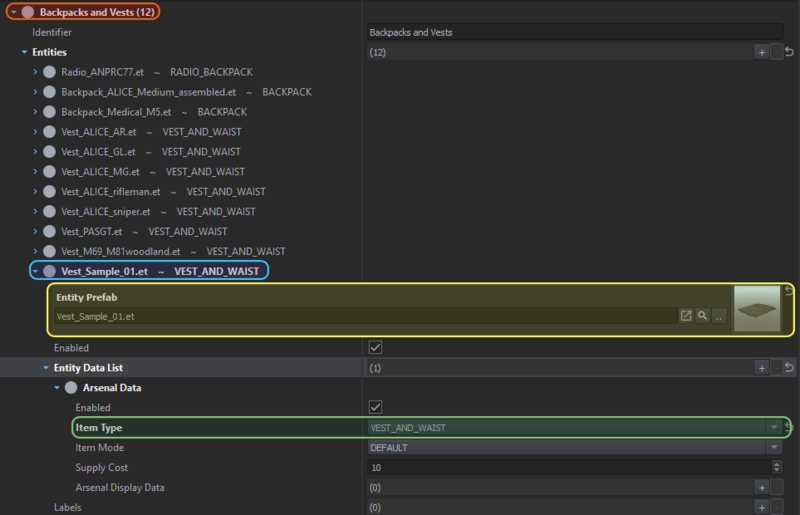Reset the Entities list to default
The width and height of the screenshot is (800, 515).
coord(789,52)
